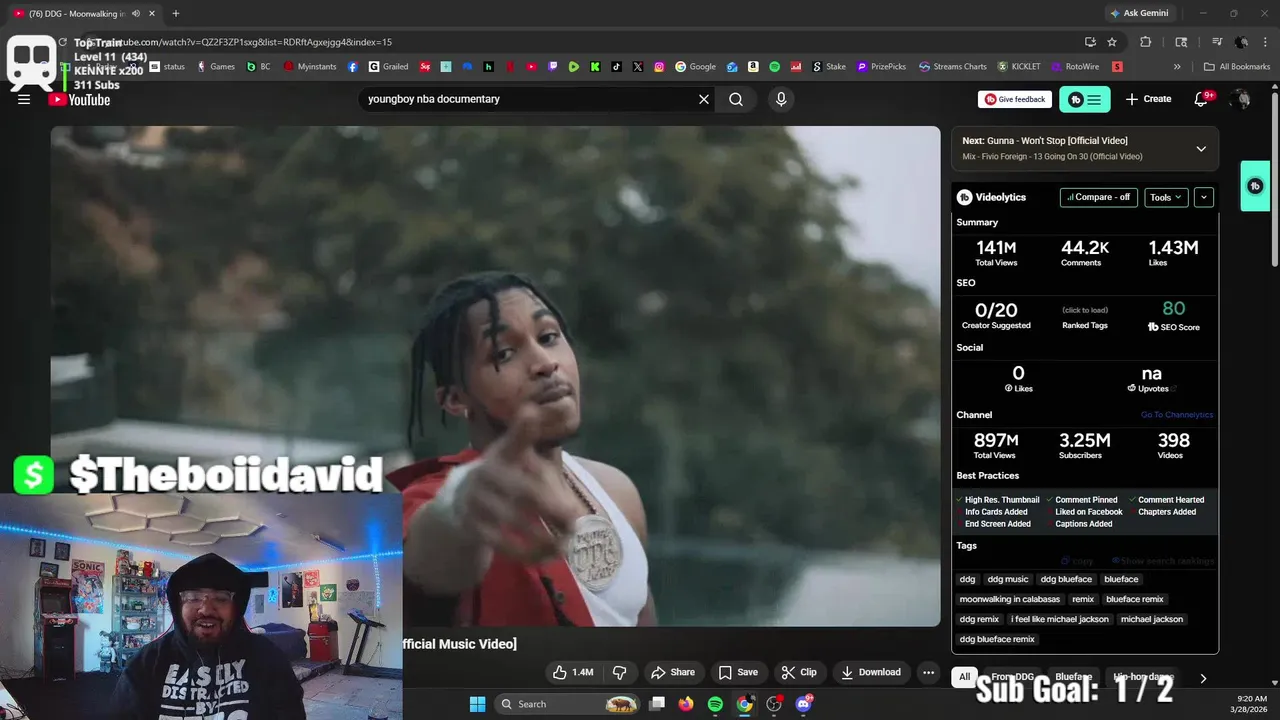Image resolution: width=1280 pixels, height=720 pixels.
Task: Go to YouTube home via logo
Action: pos(80,99)
